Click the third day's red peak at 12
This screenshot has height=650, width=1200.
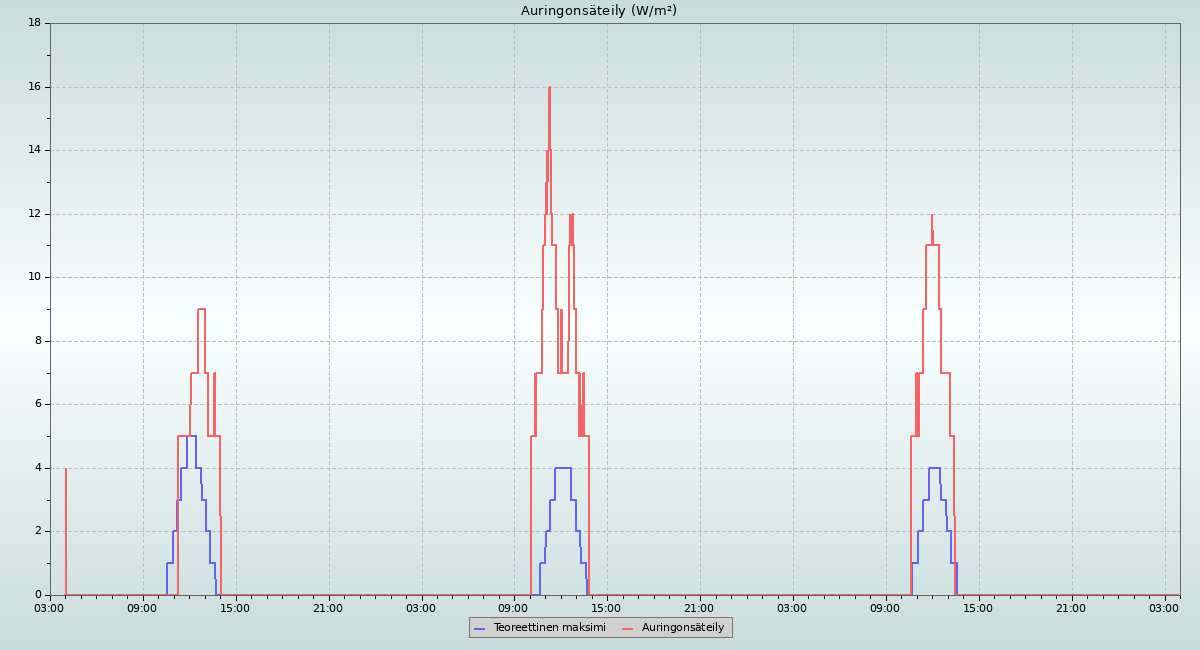931,216
